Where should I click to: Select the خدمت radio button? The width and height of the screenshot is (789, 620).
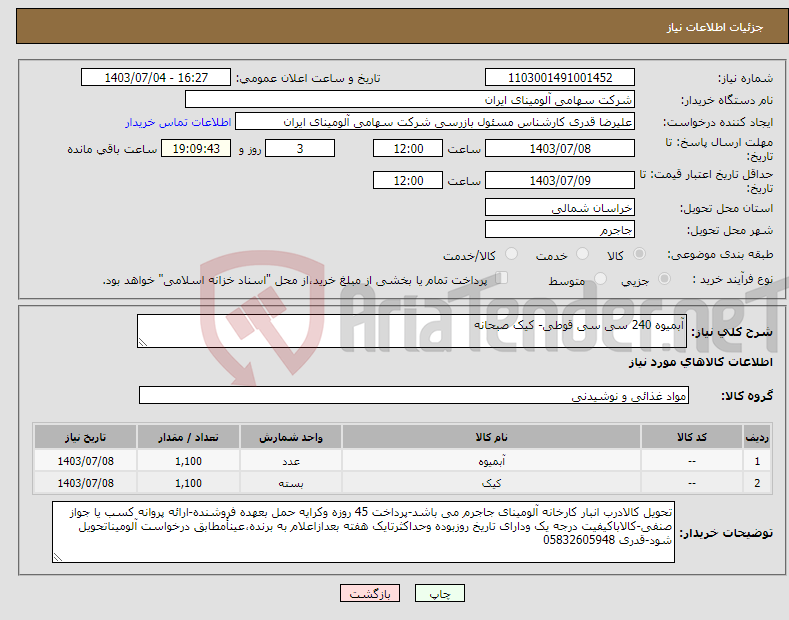[582, 254]
